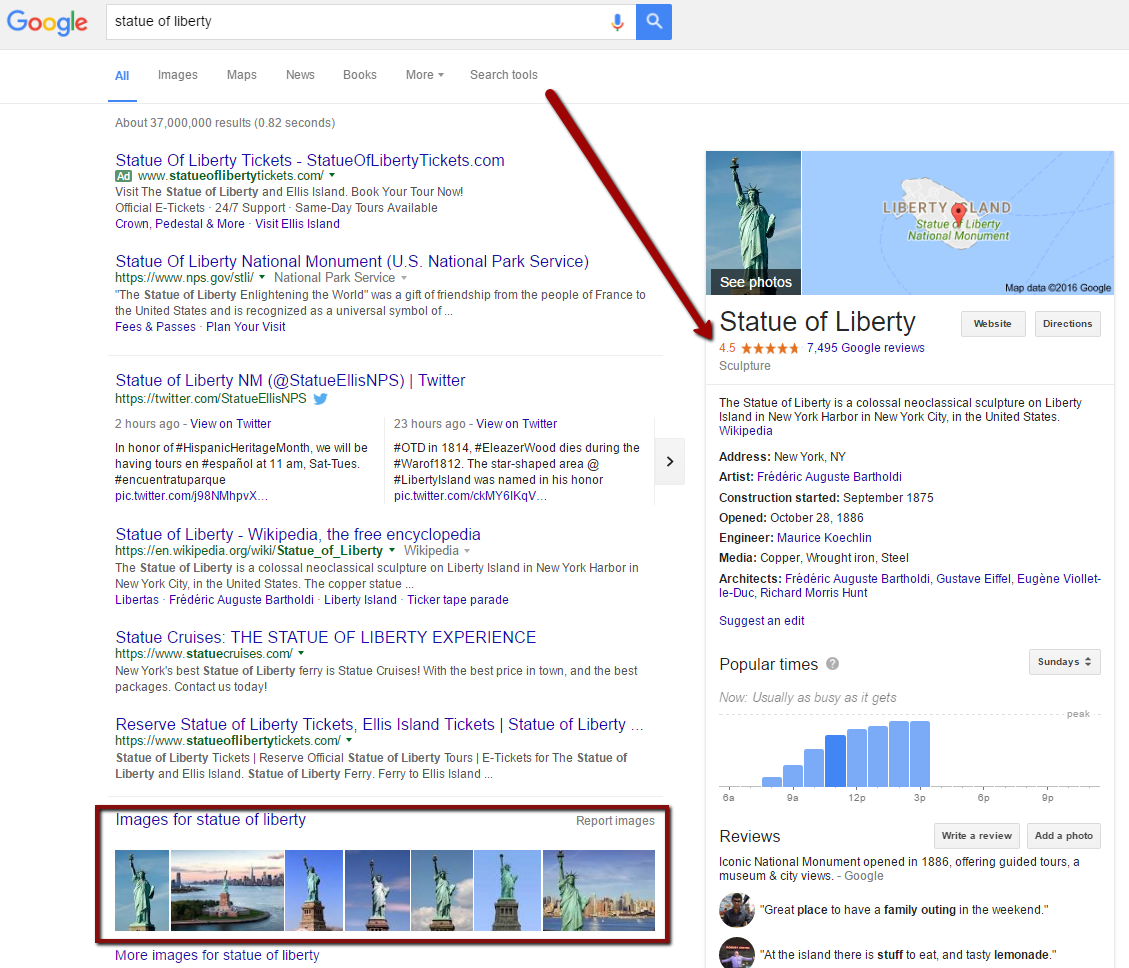Click the Google logo
The width and height of the screenshot is (1129, 968).
[x=48, y=22]
